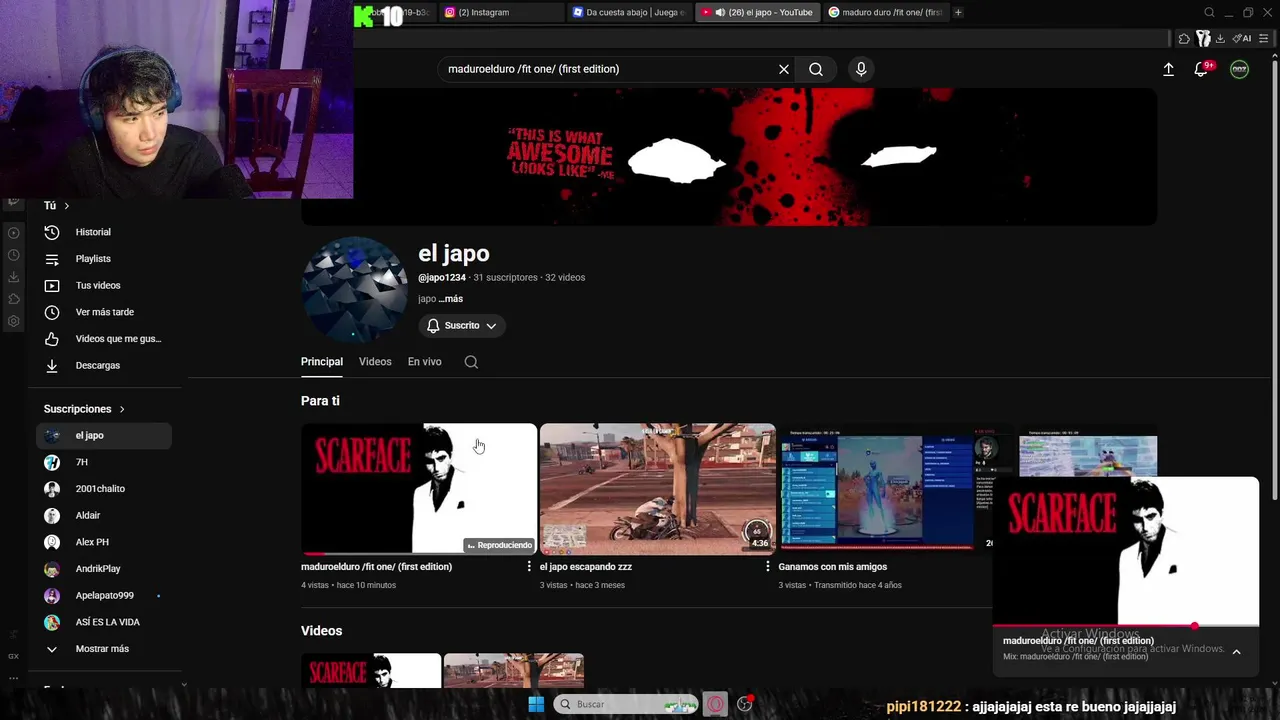The image size is (1280, 720).
Task: Select el japo subscription
Action: 104,435
